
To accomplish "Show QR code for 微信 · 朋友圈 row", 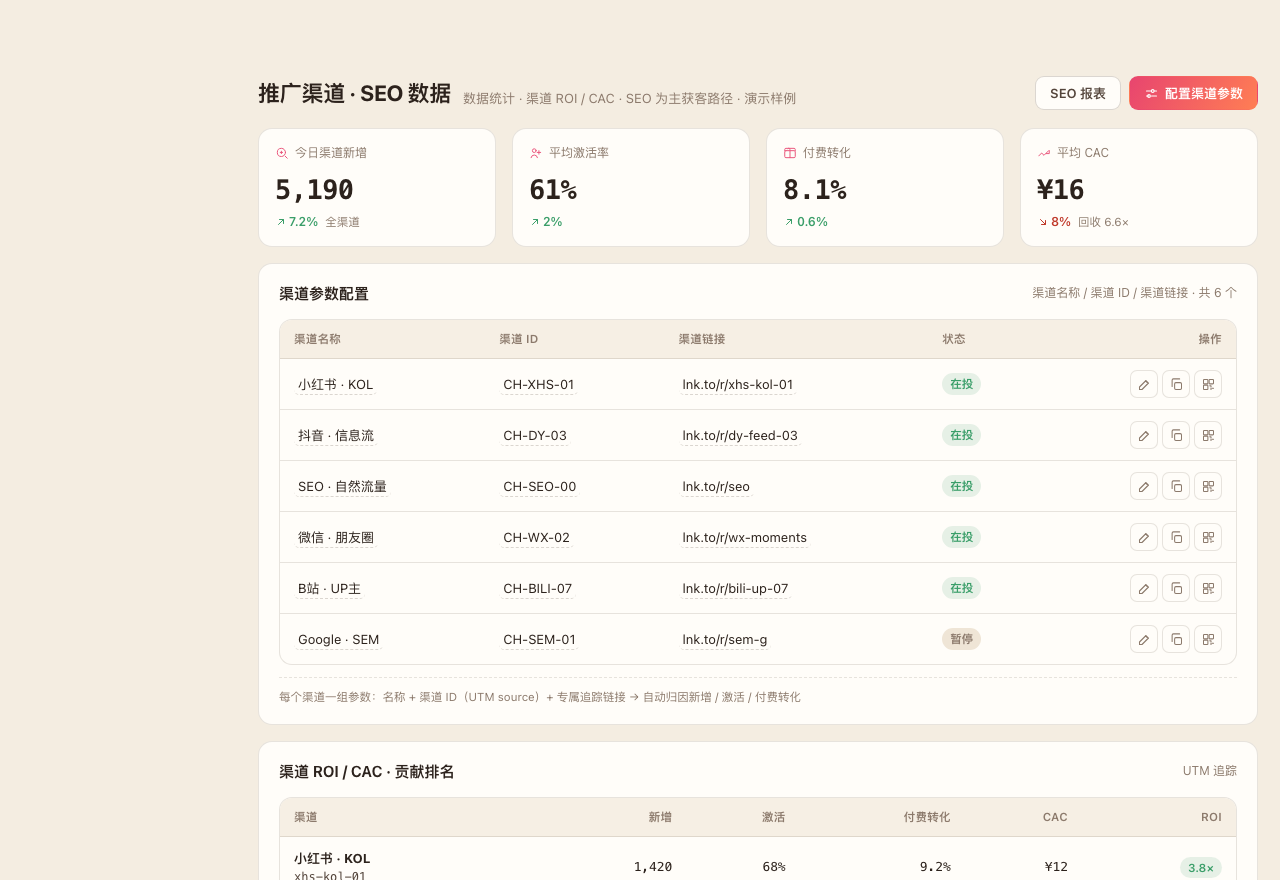I will click(1208, 537).
